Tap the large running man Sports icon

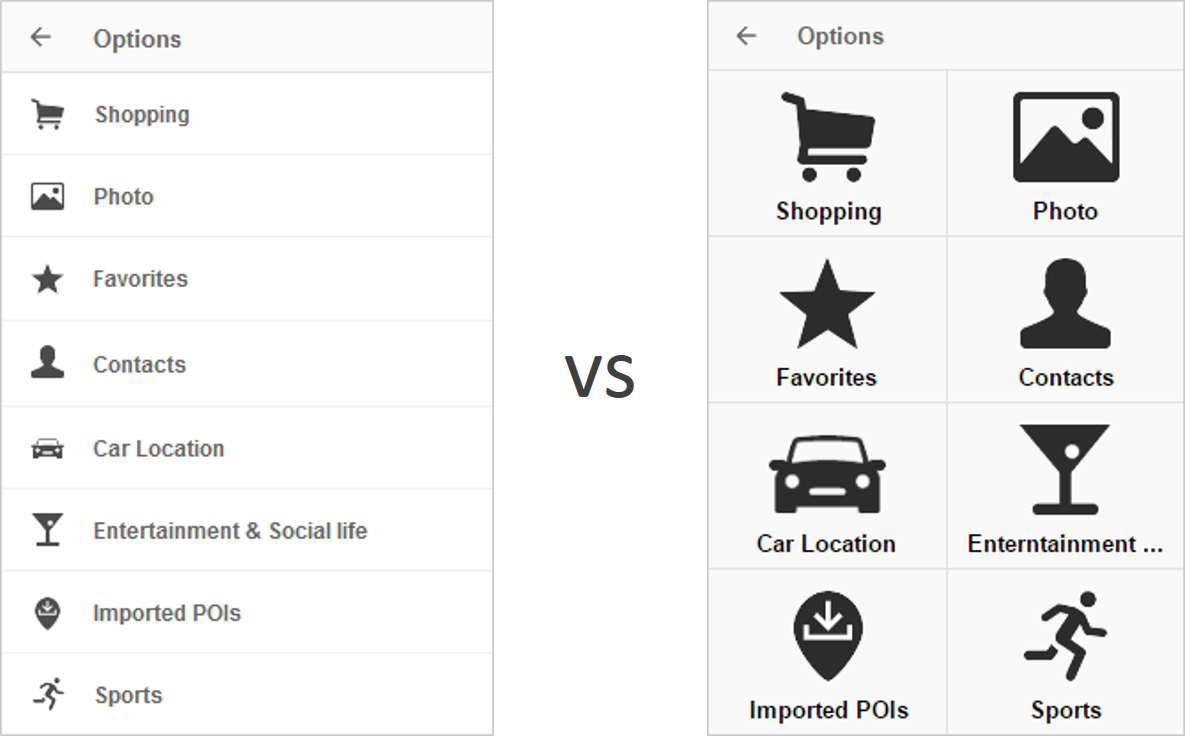pyautogui.click(x=1066, y=635)
